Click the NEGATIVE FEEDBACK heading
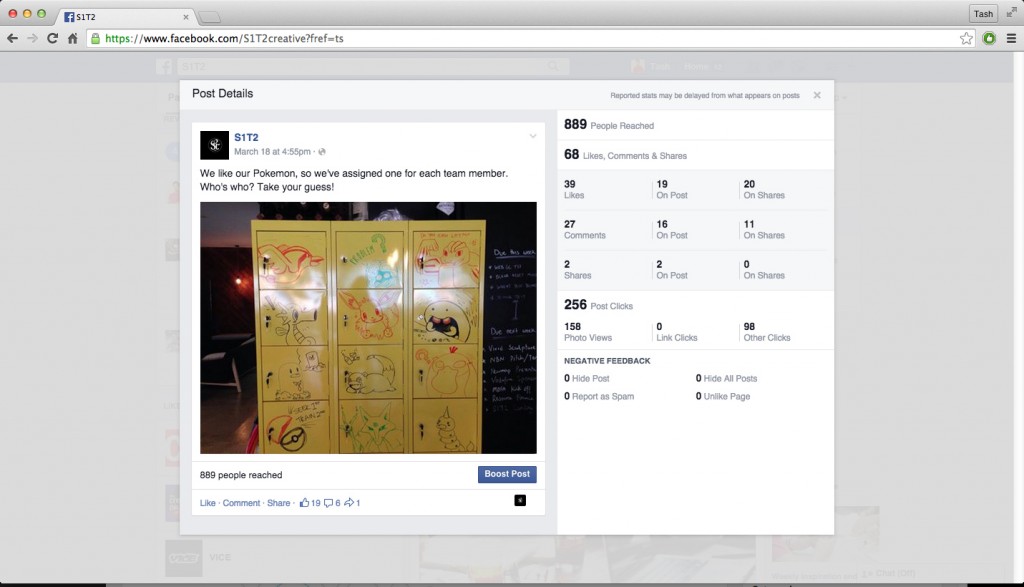1024x587 pixels. coord(607,360)
